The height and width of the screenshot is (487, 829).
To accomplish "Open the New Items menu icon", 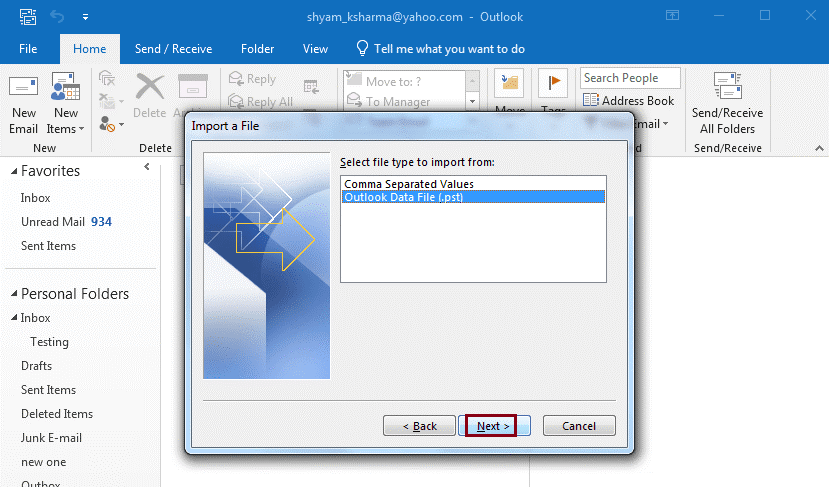I will click(65, 87).
